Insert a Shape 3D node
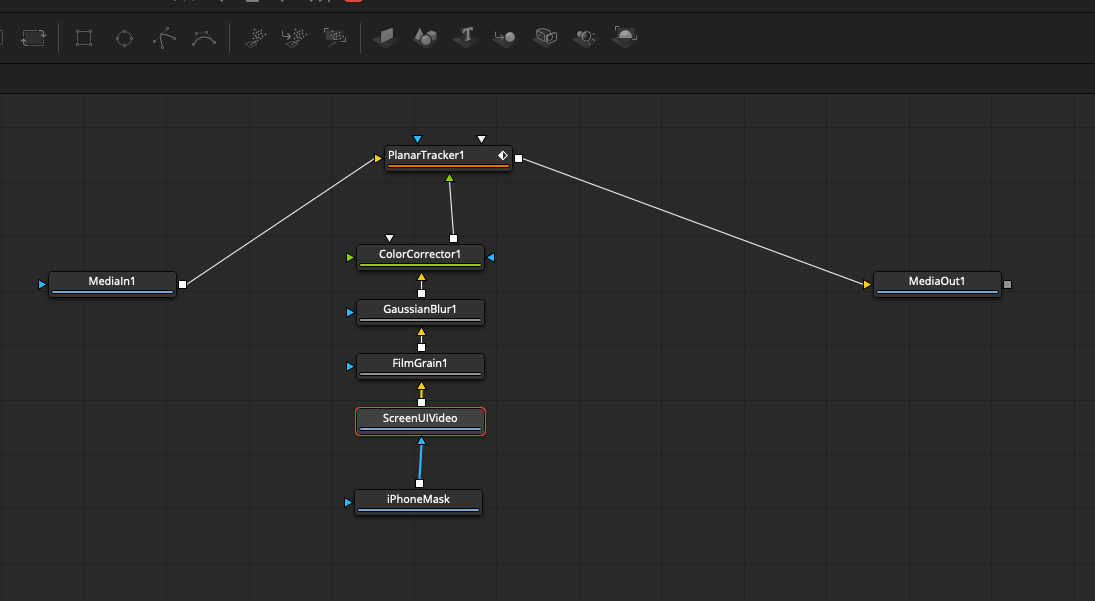The image size is (1095, 601). pyautogui.click(x=425, y=38)
